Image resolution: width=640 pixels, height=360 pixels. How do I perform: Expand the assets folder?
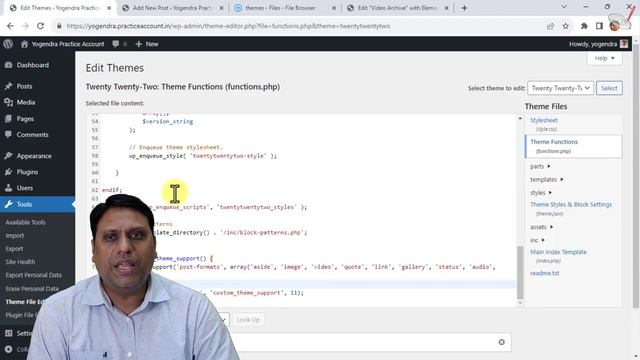point(542,227)
